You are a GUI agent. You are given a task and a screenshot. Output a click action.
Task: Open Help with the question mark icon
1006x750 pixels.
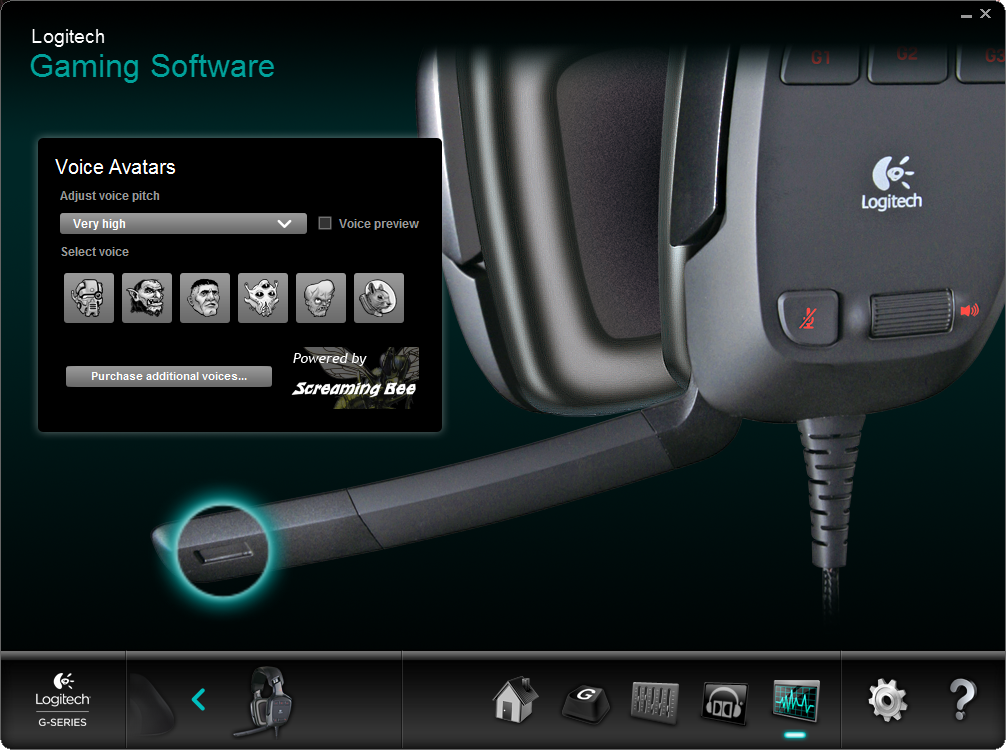(962, 701)
